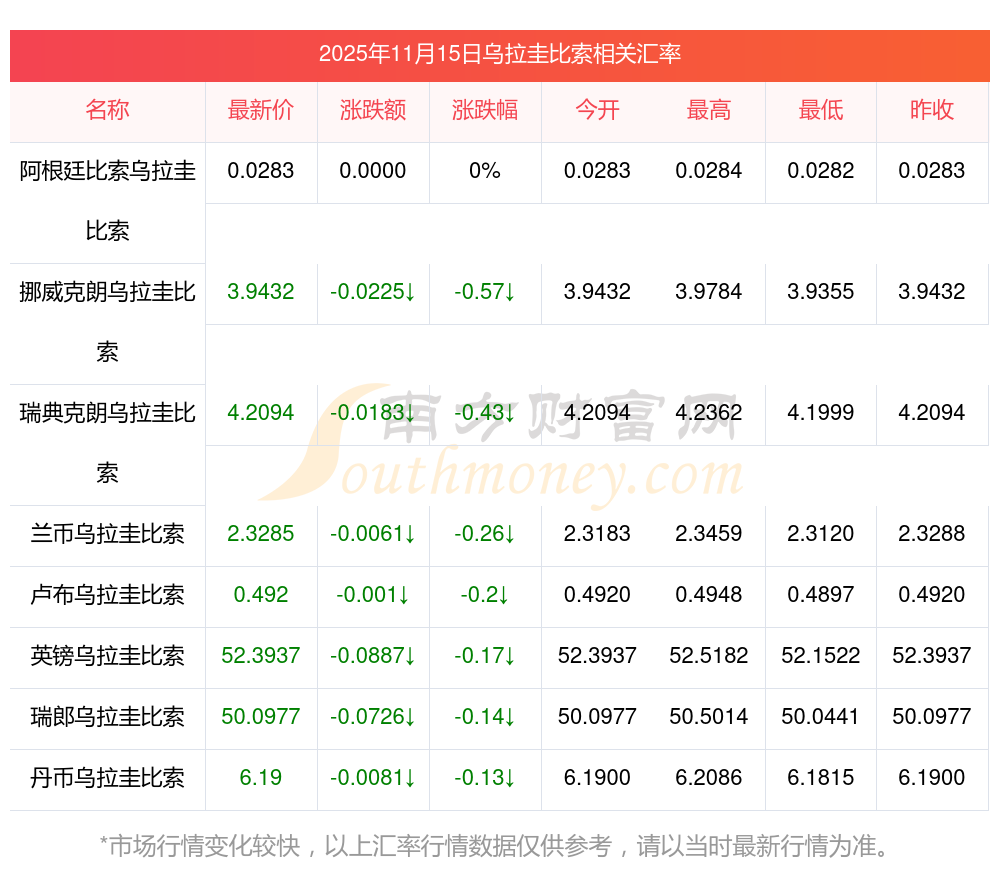The image size is (1000, 877).
Task: Click the 涨跌幅 column header
Action: click(x=485, y=111)
